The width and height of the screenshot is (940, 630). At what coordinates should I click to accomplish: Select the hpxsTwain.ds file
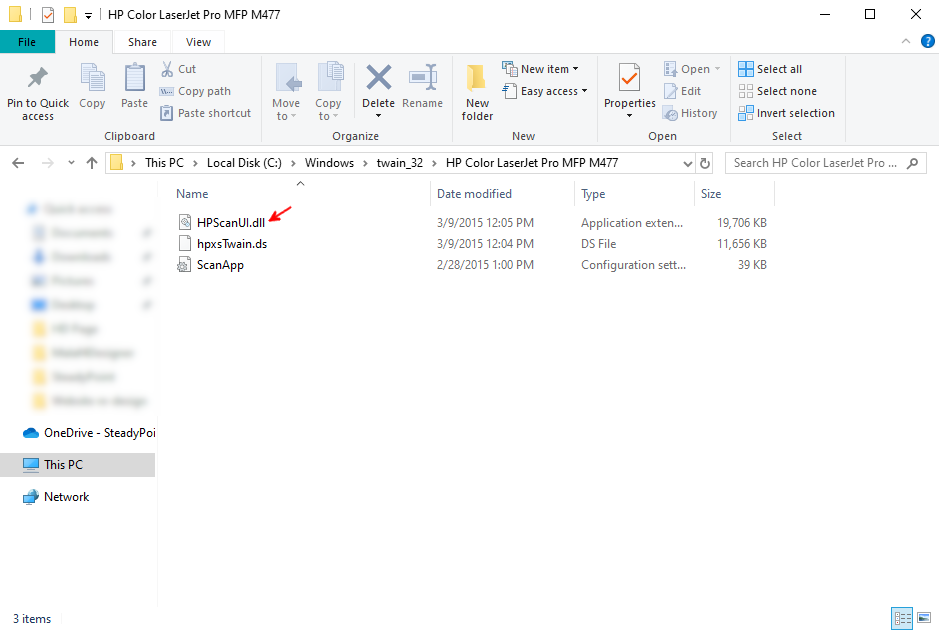click(x=232, y=244)
